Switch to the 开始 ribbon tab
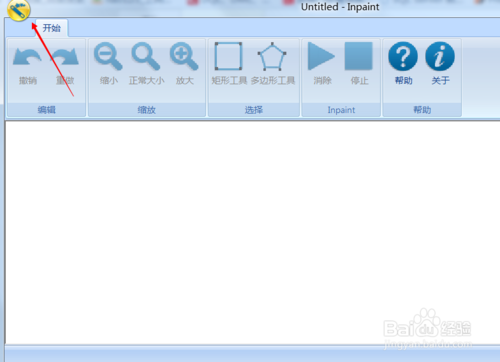The height and width of the screenshot is (362, 500). pyautogui.click(x=52, y=28)
